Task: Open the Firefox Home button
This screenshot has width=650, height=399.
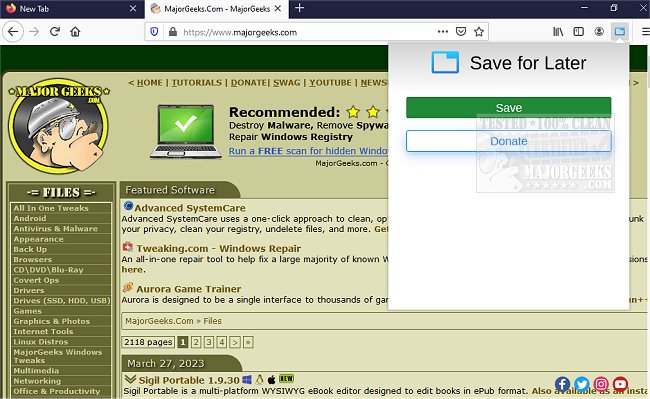Action: click(75, 31)
